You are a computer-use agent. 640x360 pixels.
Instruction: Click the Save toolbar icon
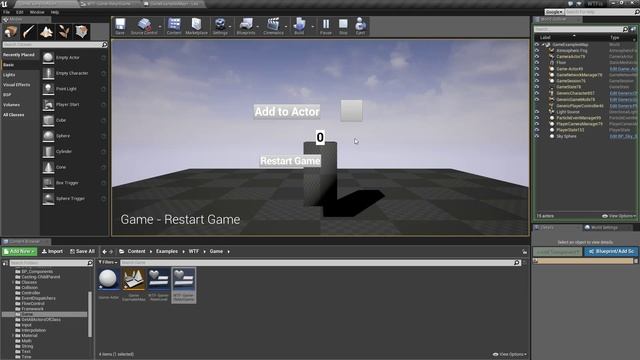point(120,26)
